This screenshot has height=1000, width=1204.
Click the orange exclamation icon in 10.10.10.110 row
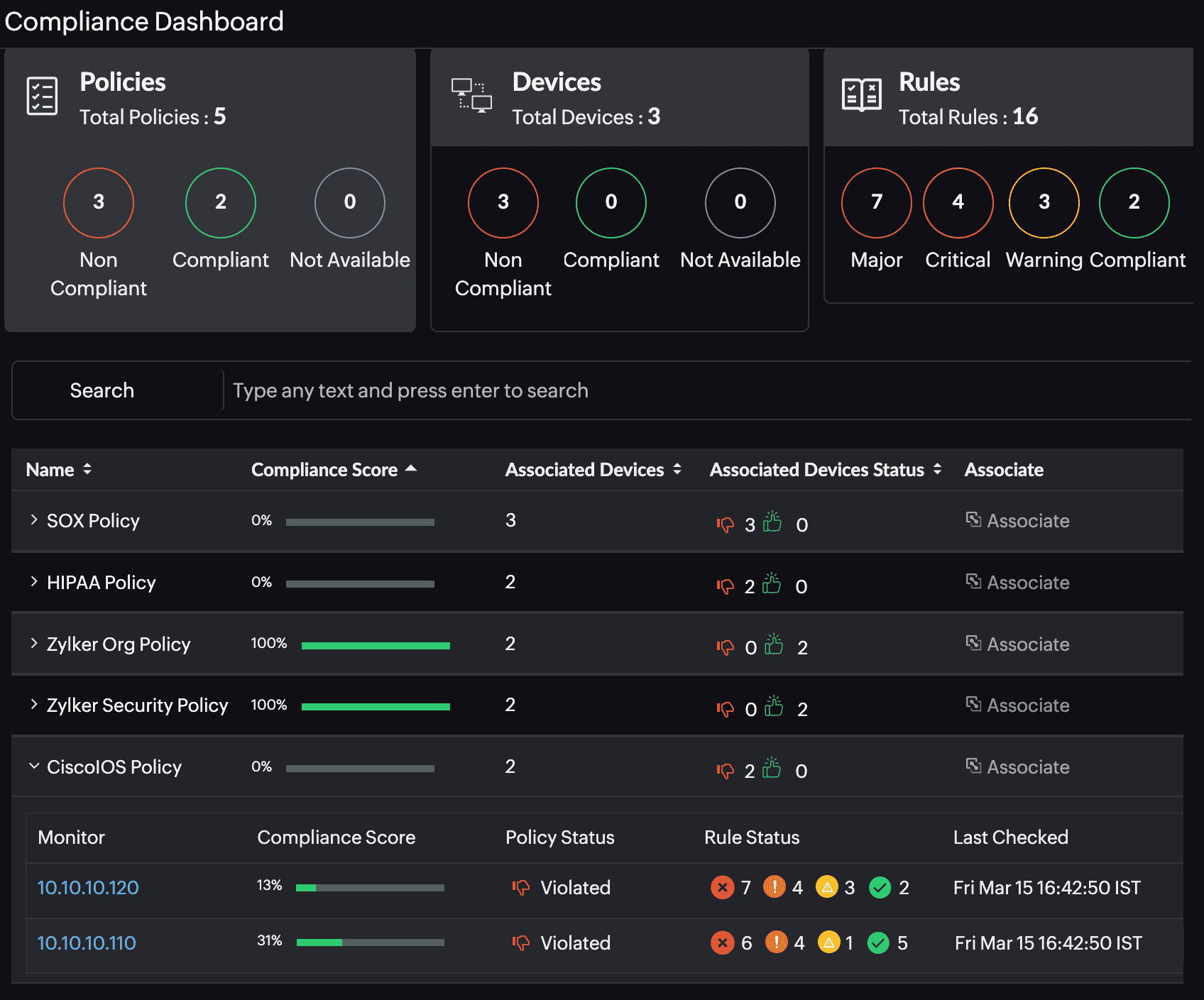pos(776,943)
